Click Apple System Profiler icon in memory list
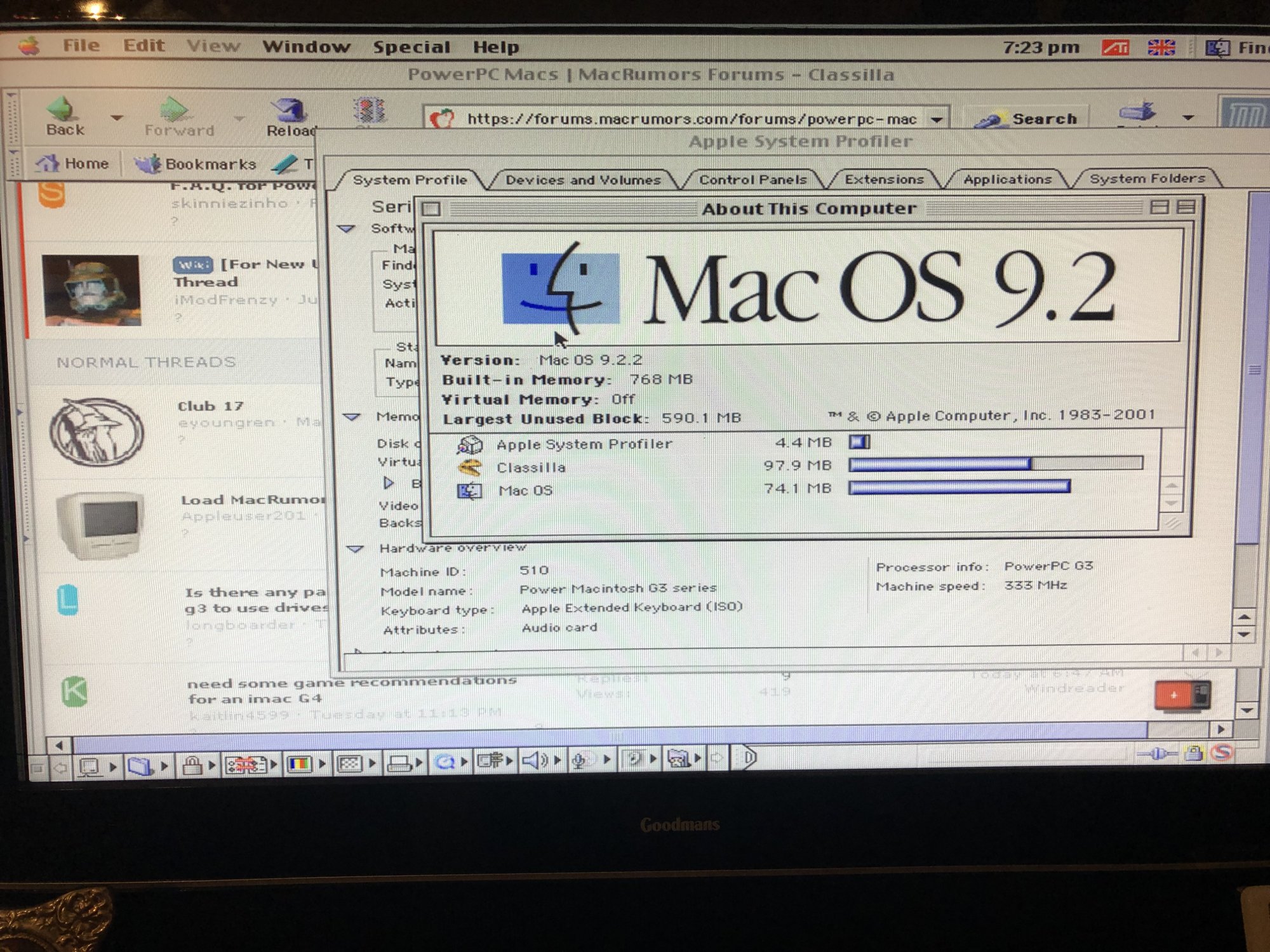The height and width of the screenshot is (952, 1270). click(x=470, y=444)
